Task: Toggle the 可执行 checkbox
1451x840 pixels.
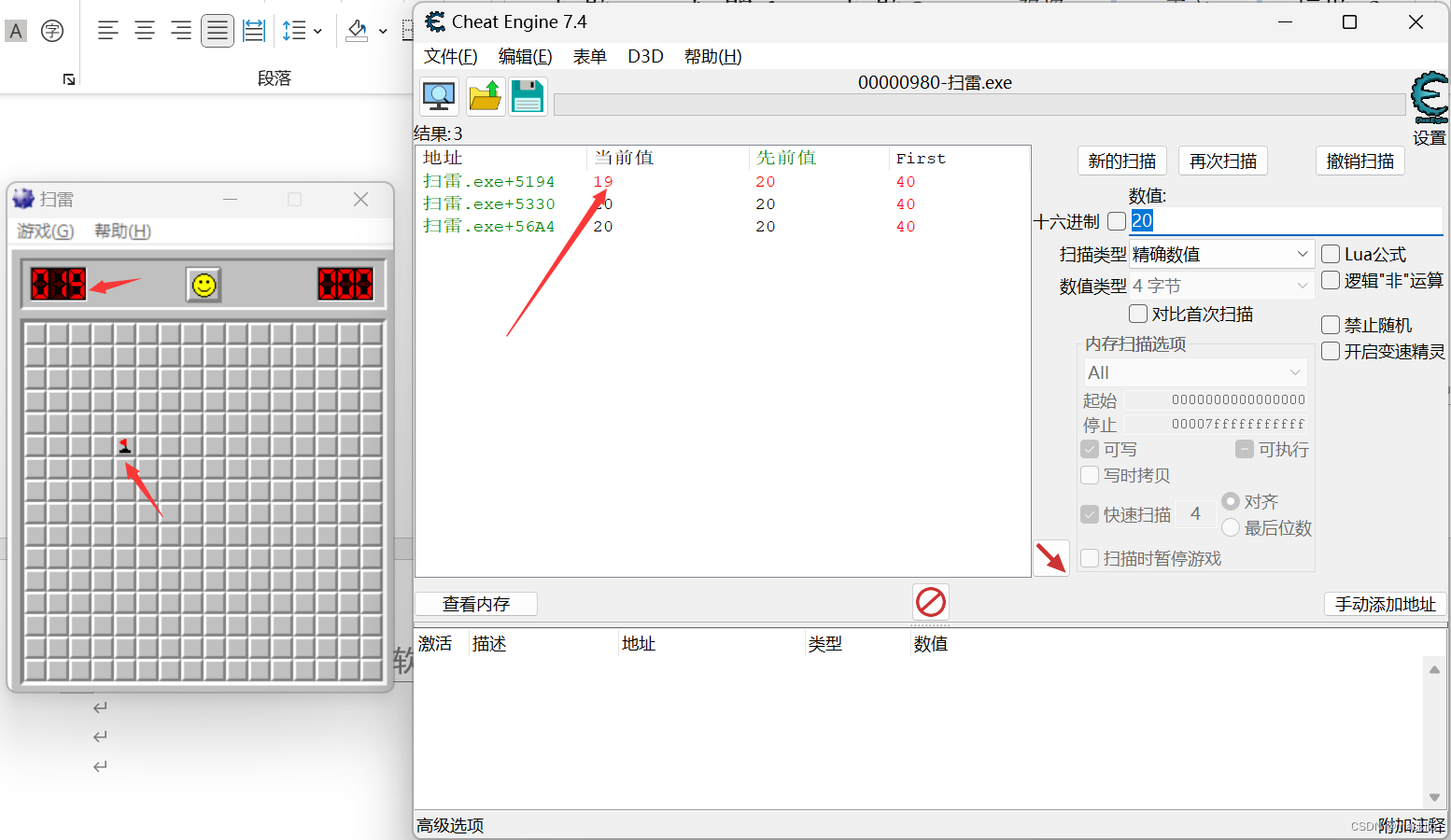Action: [x=1245, y=449]
